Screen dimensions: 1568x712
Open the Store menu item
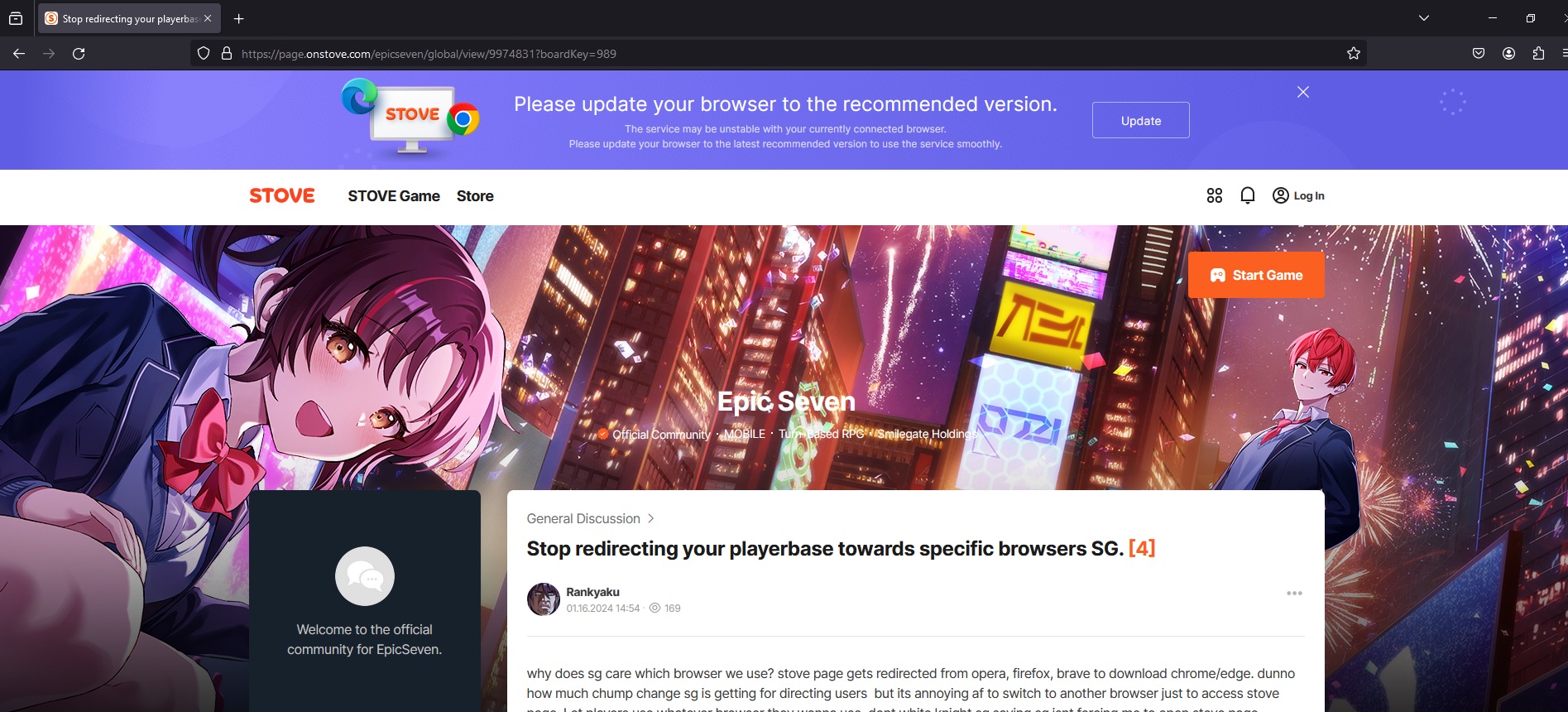coord(475,196)
